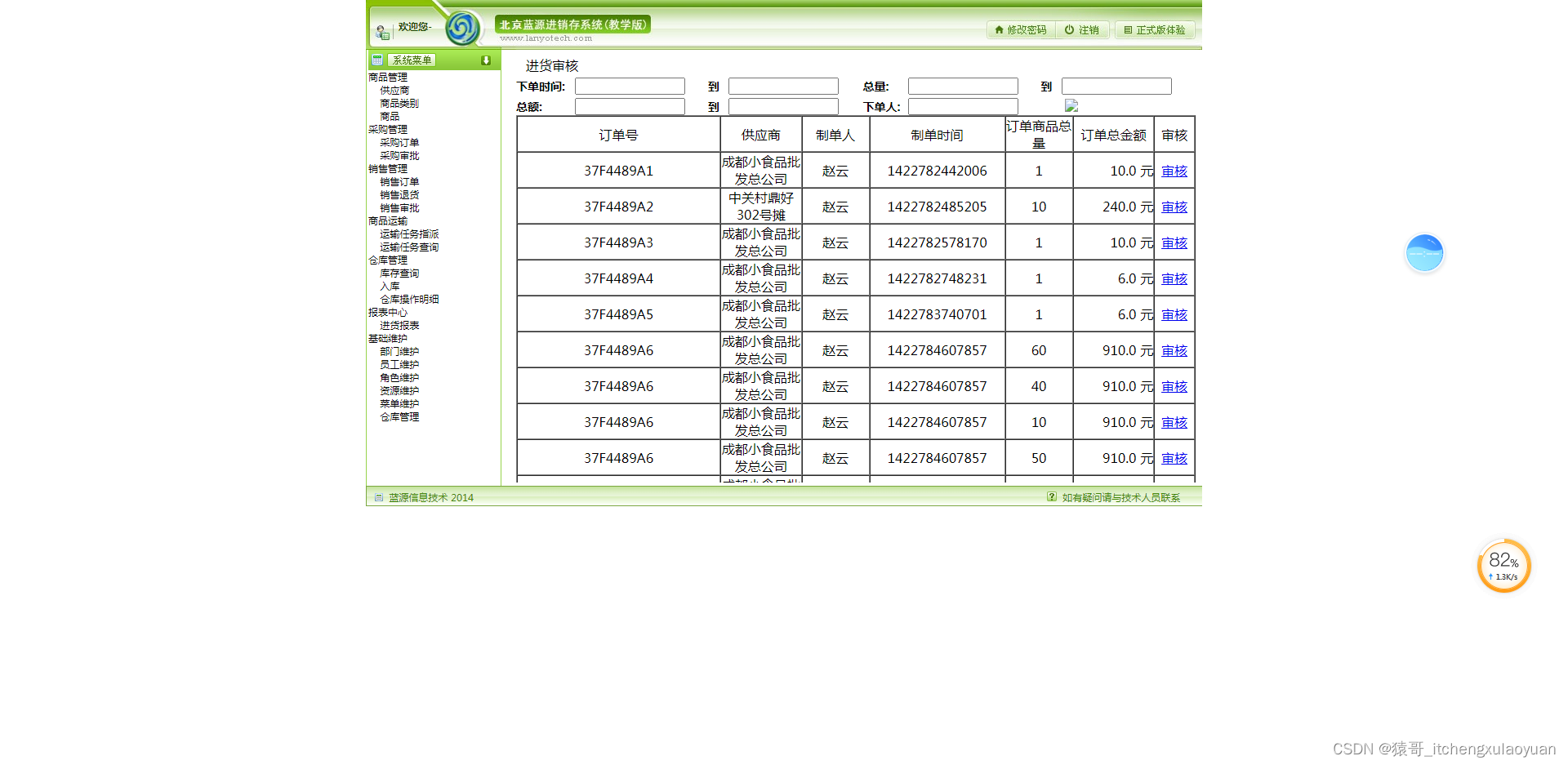
Task: Focus the 总额 maximum input field
Action: pyautogui.click(x=783, y=107)
